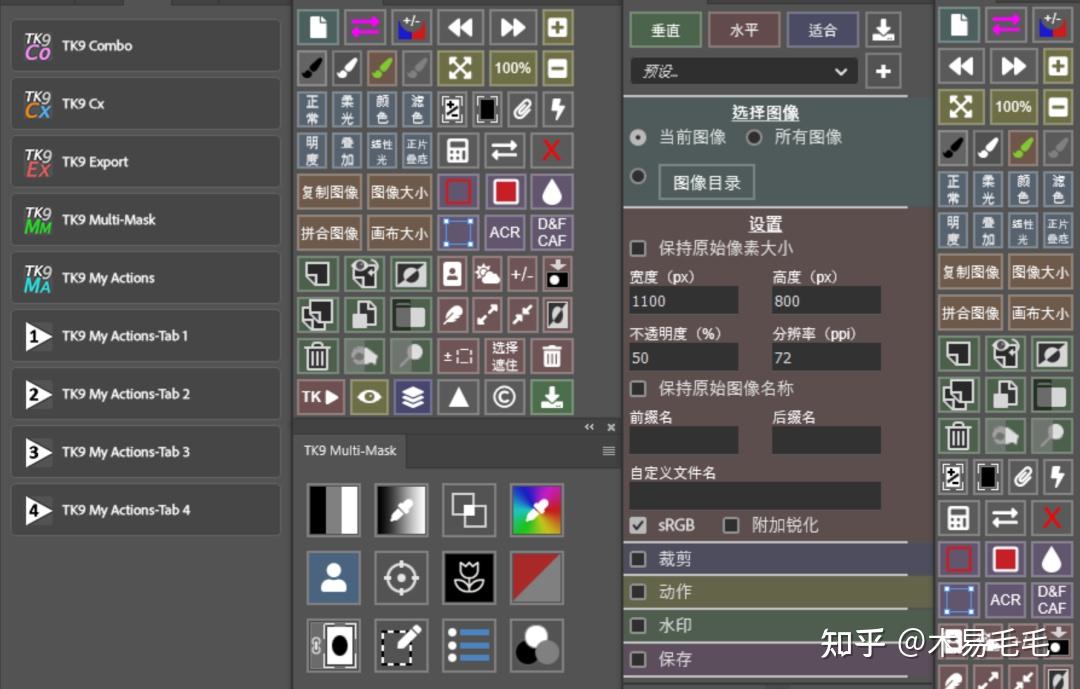Select the flower saturation mask icon
Screen dimensions: 1080x689
(468, 578)
